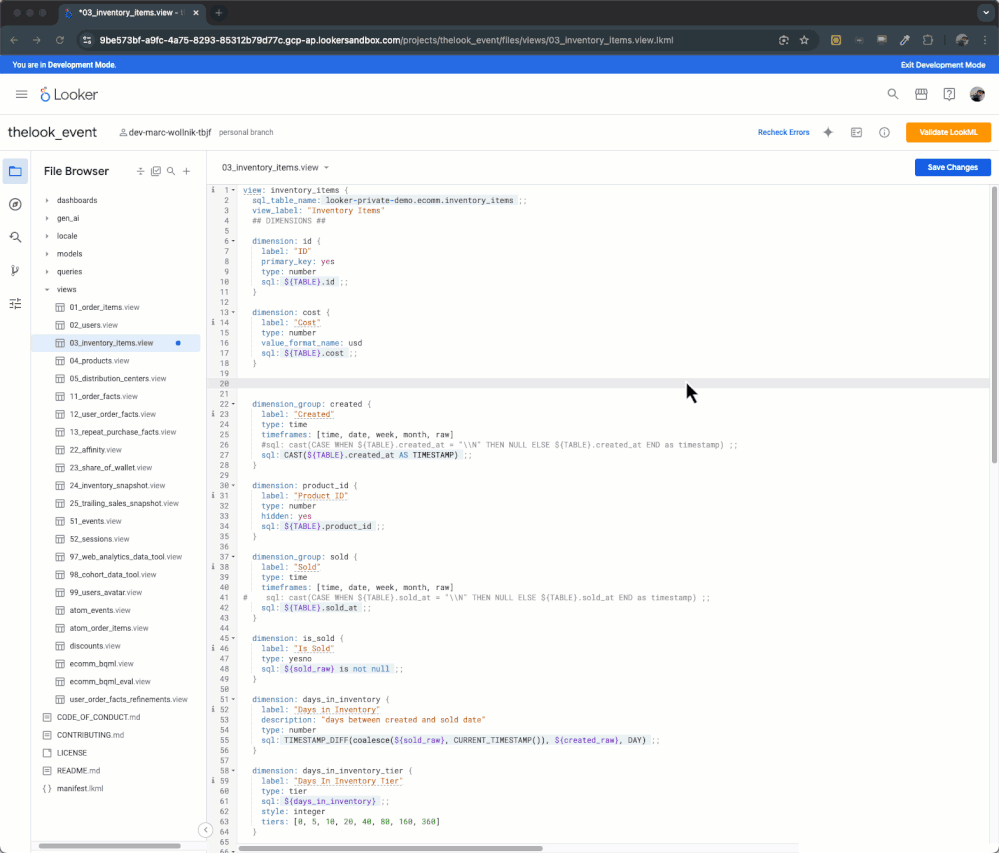Viewport: 999px width, 853px height.
Task: Open 51_events.view file
Action: (96, 521)
